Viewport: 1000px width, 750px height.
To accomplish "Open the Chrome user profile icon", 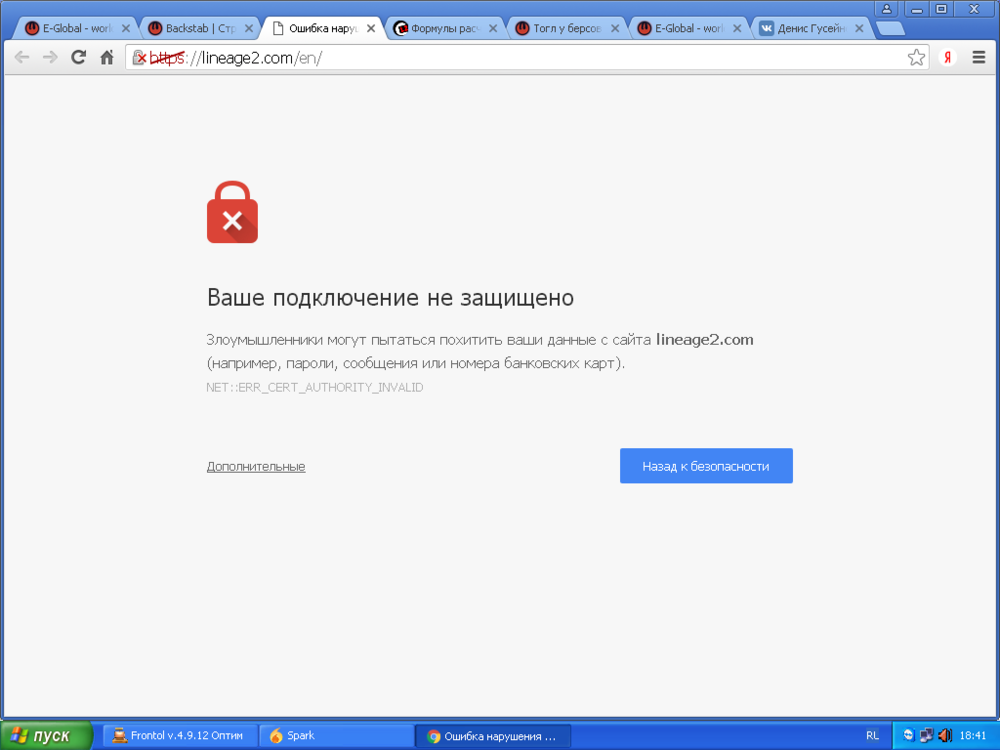I will click(886, 9).
